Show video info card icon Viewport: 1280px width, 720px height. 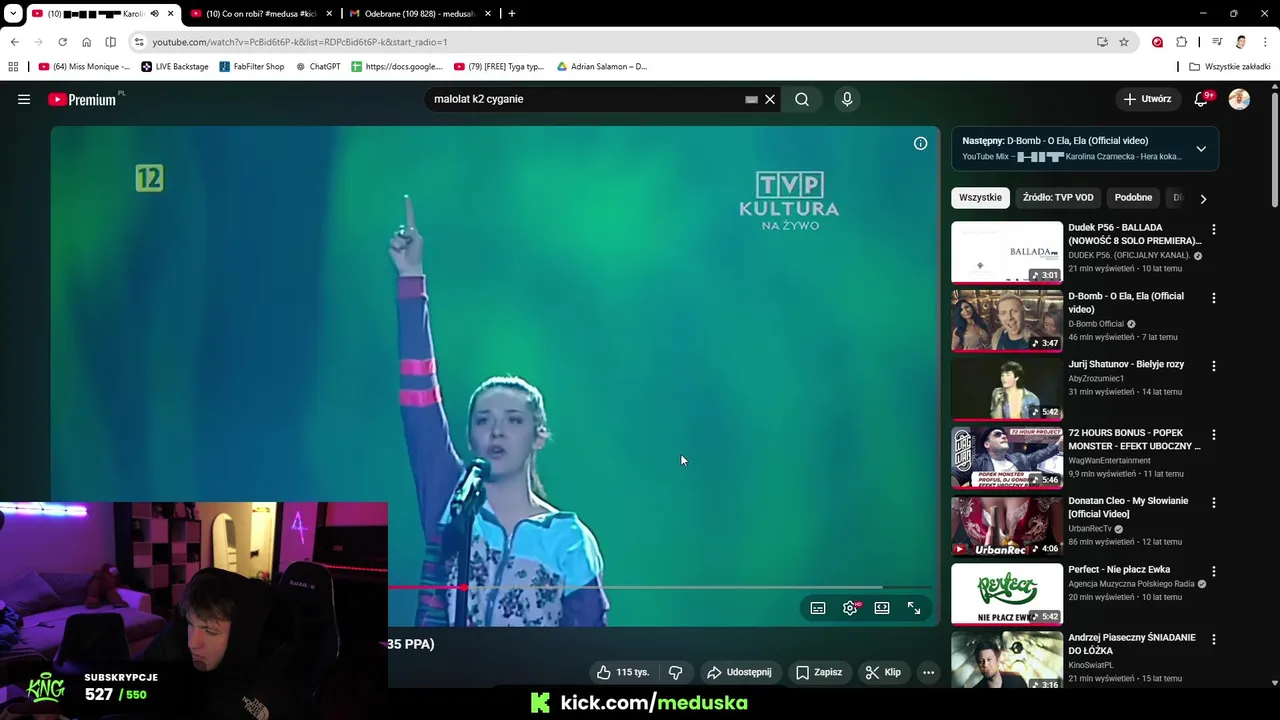tap(920, 143)
